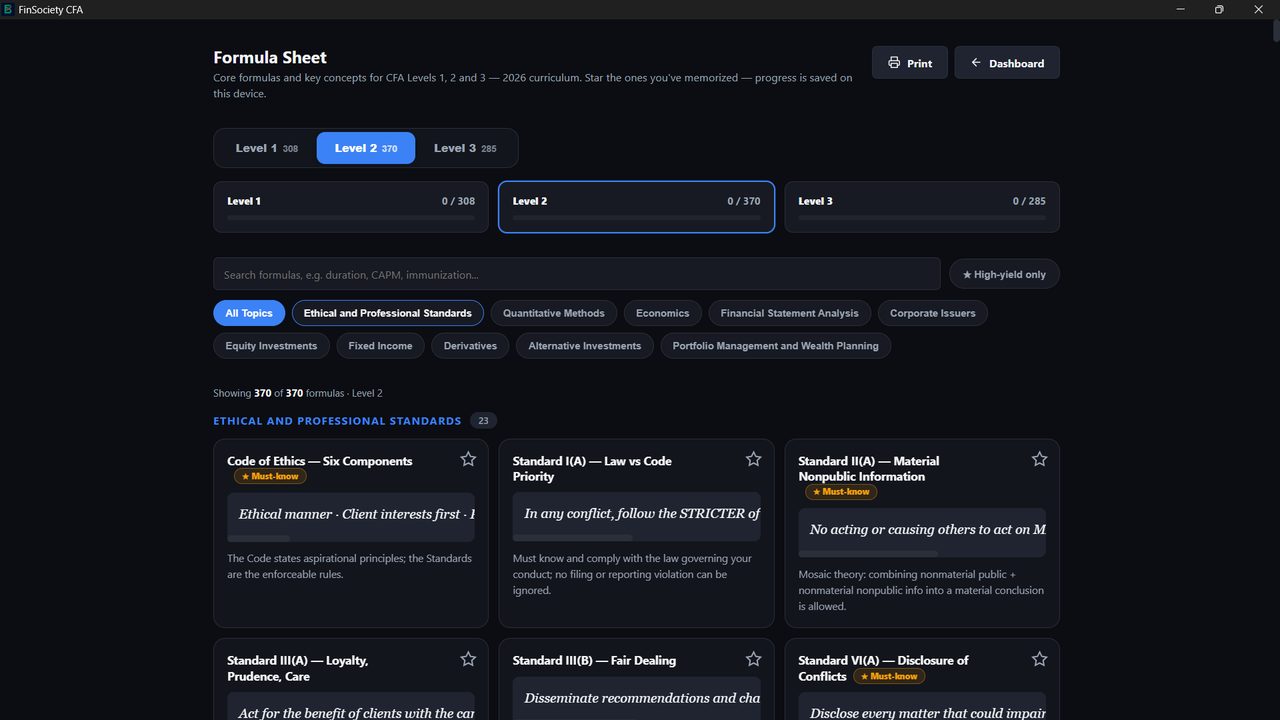The width and height of the screenshot is (1280, 720).
Task: Click the Must-know badge on Standard II(A) card
Action: [x=841, y=492]
